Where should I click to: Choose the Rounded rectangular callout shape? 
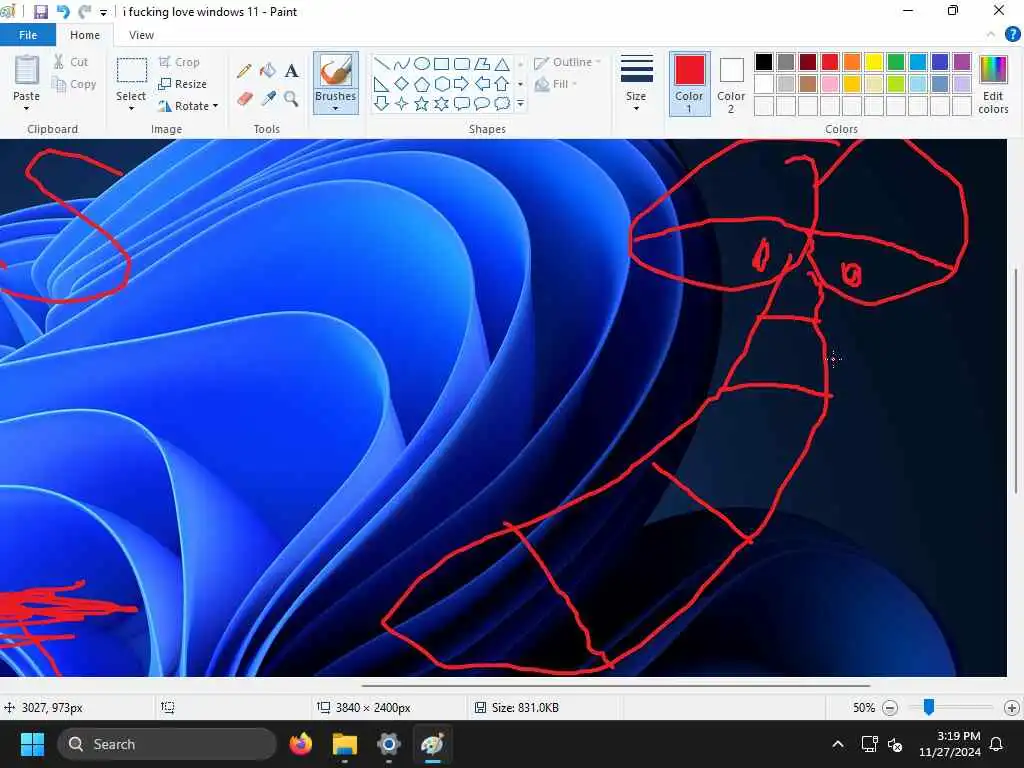462,103
